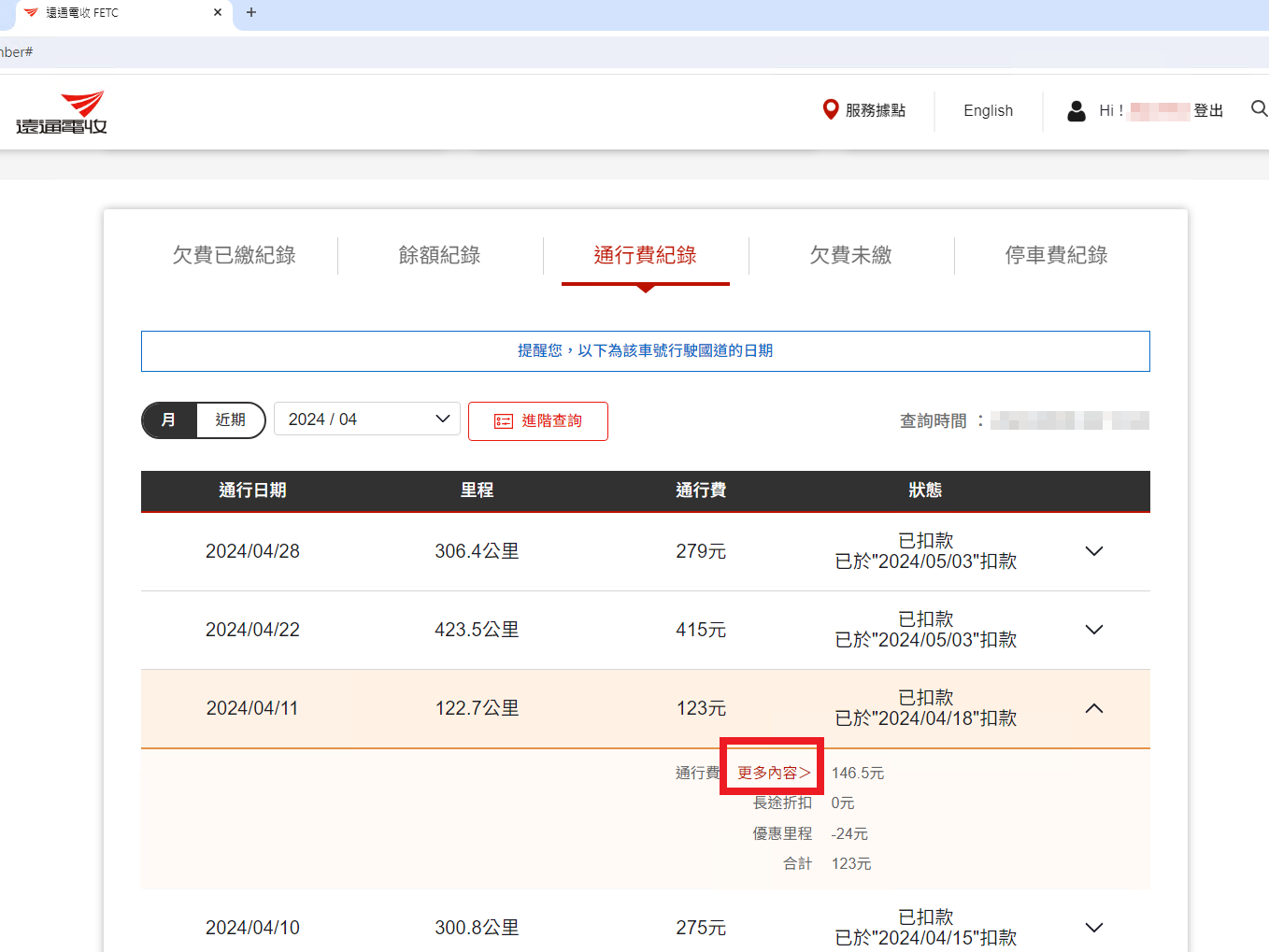Switch the site language to English
This screenshot has height=952, width=1269.
click(x=988, y=110)
